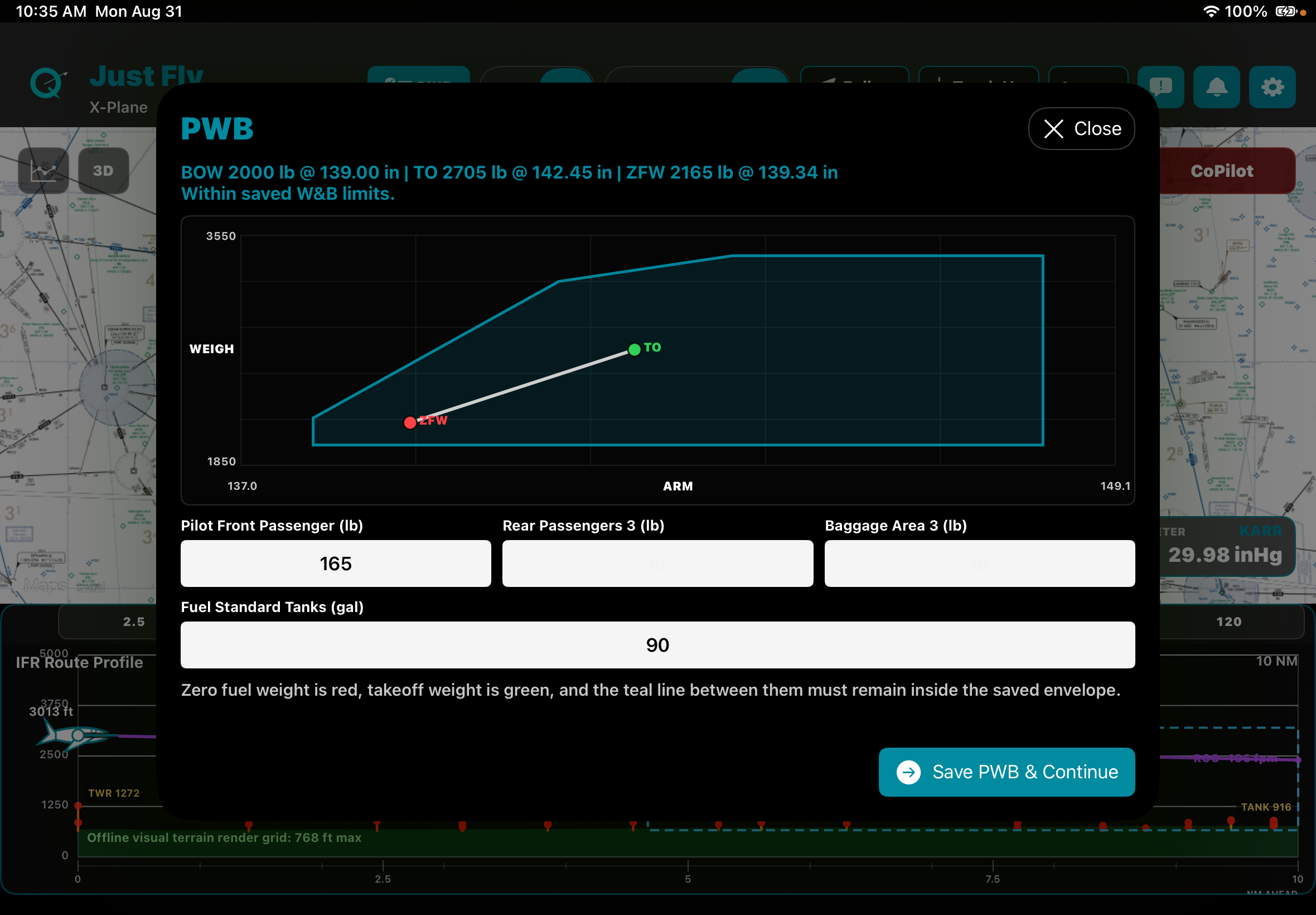Click the 120 range segment
This screenshot has height=915, width=1316.
pos(1229,622)
